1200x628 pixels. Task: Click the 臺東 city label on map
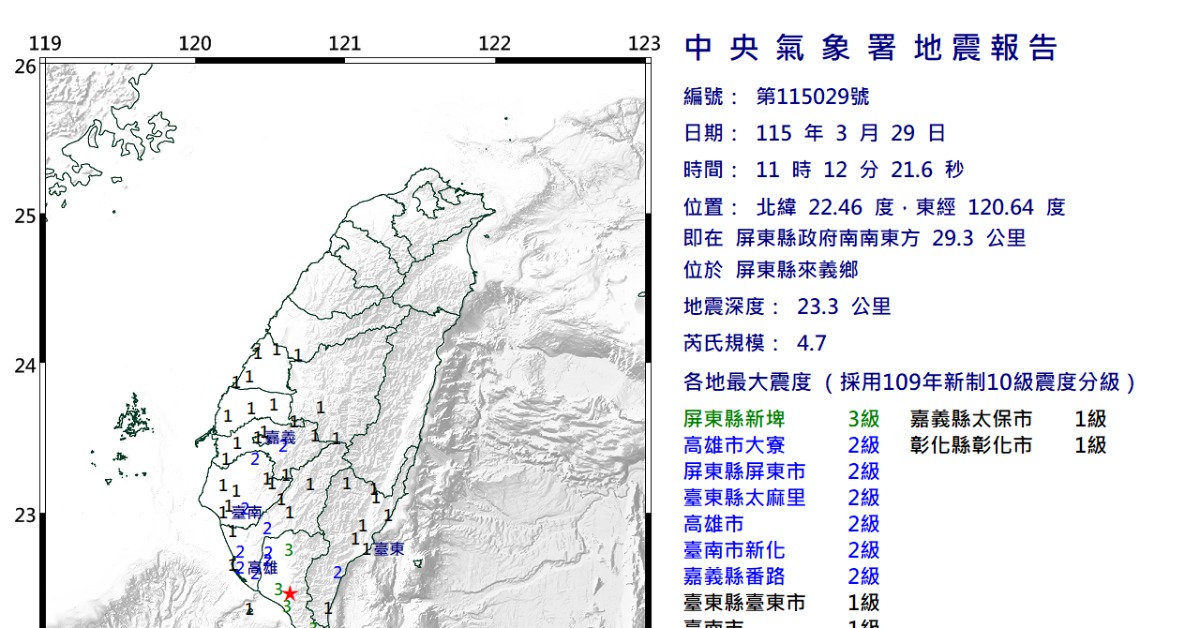pos(389,549)
